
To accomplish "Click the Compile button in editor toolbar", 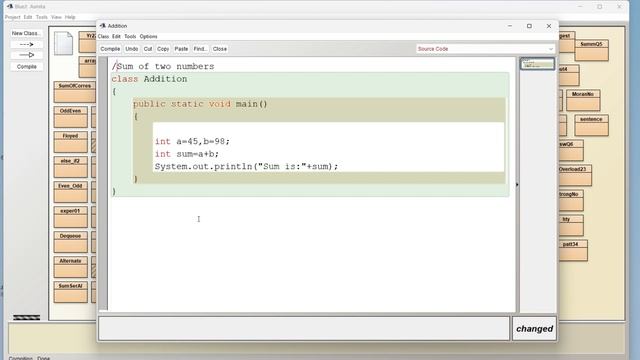I will [110, 49].
